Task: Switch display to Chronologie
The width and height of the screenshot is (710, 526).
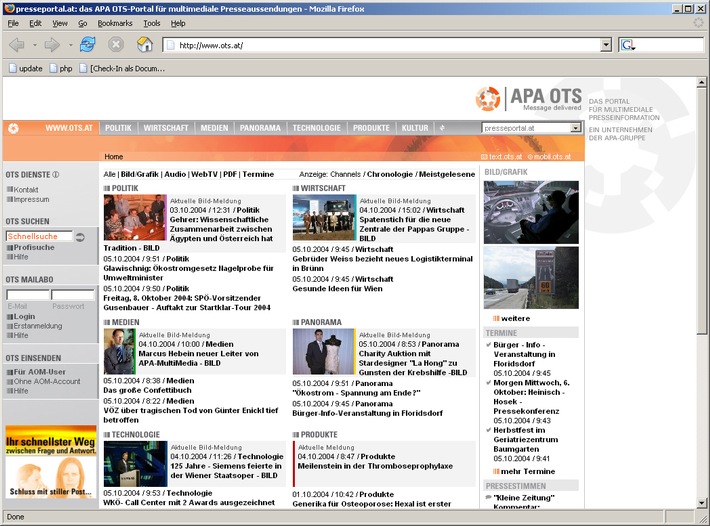Action: 390,174
